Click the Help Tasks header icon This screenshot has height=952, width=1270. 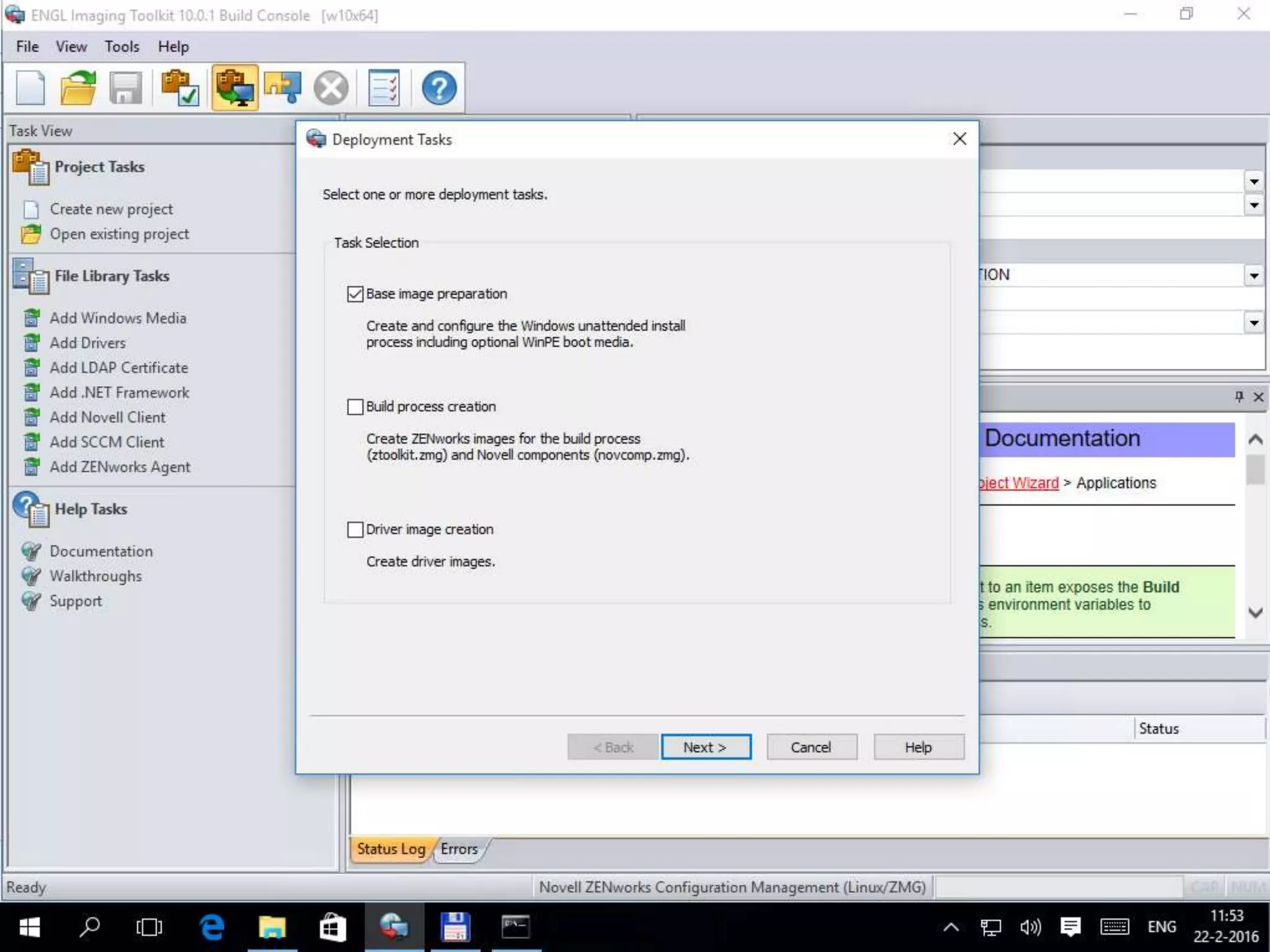[x=30, y=509]
